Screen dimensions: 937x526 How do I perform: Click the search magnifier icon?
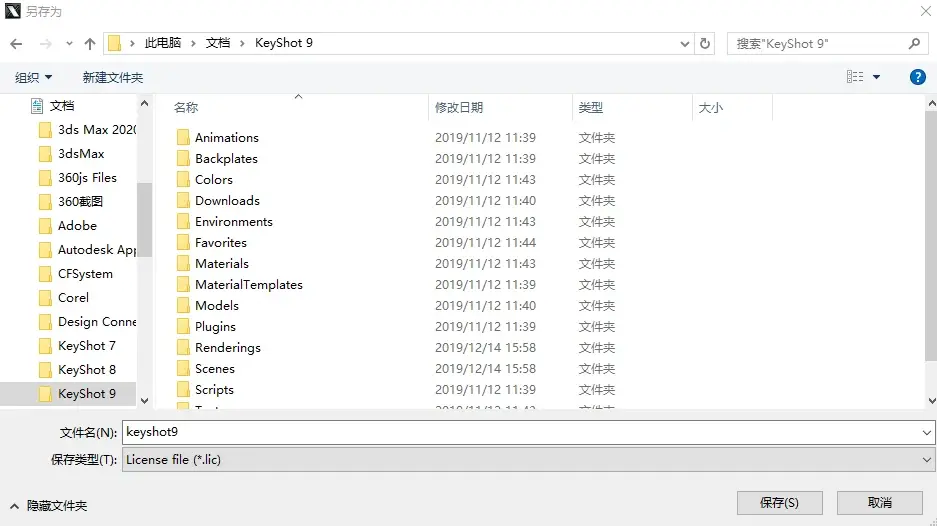[x=914, y=44]
